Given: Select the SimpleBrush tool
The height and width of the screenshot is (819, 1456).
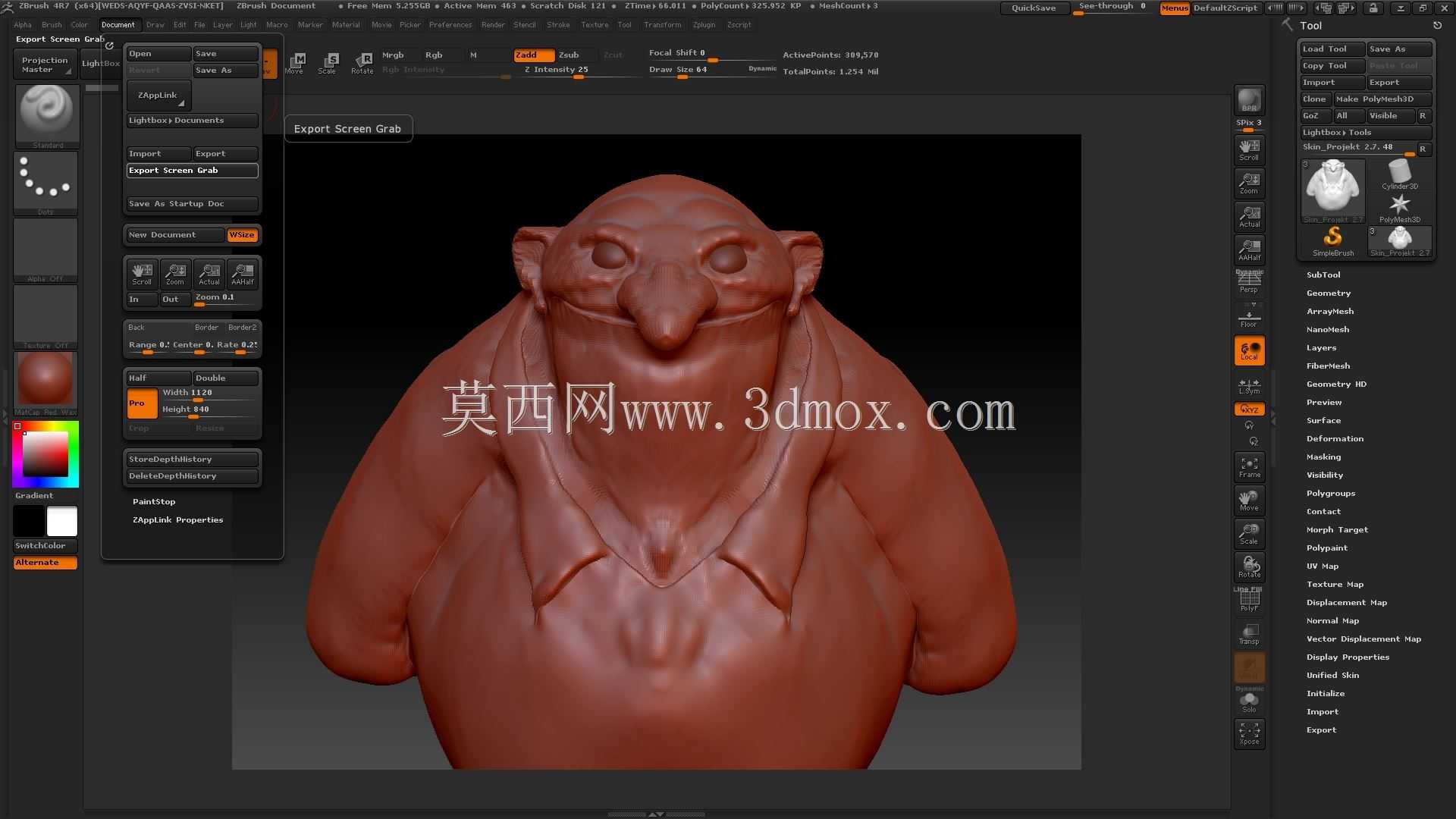Looking at the screenshot, I should point(1333,242).
